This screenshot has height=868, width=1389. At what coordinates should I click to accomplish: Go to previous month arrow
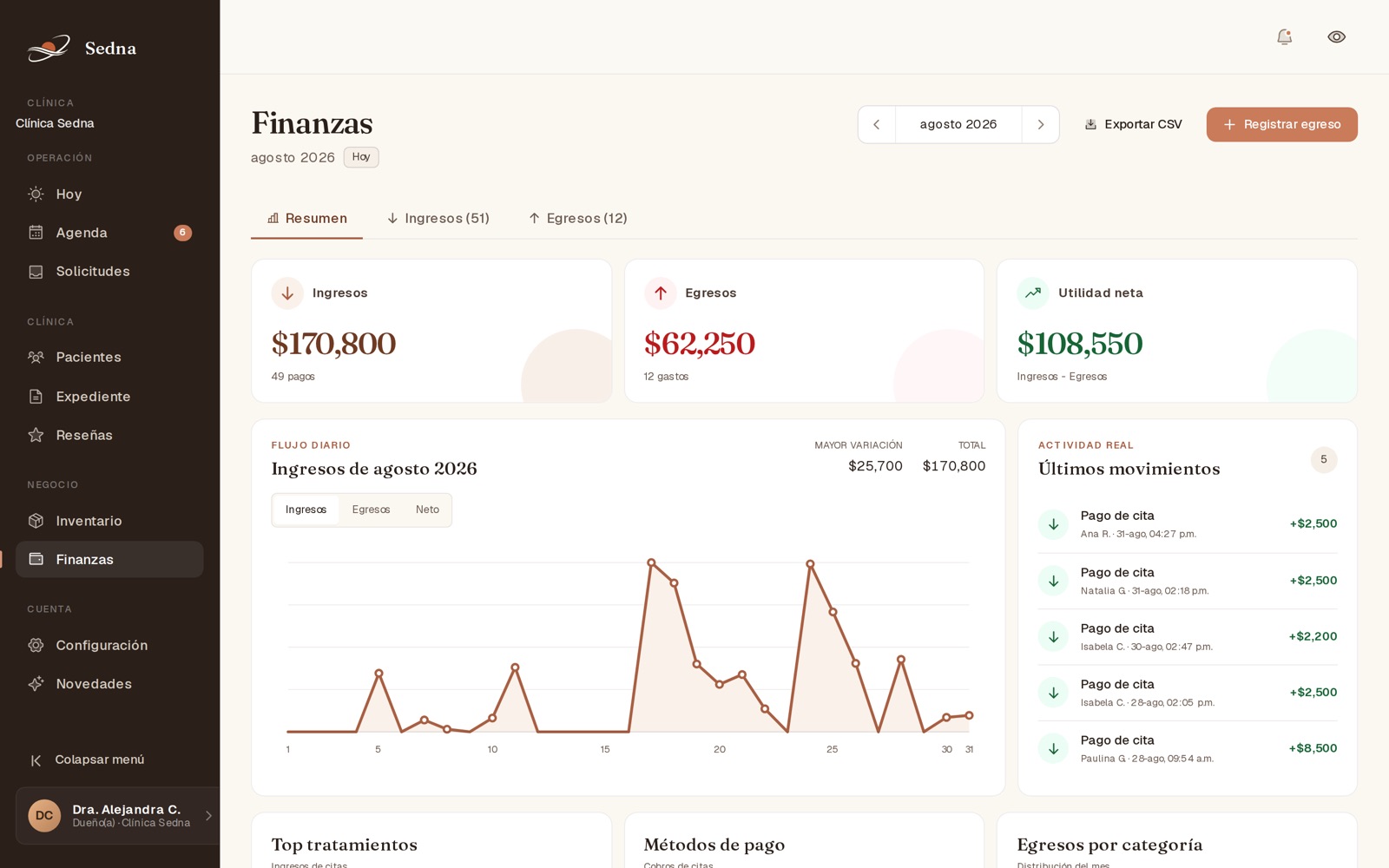coord(877,124)
